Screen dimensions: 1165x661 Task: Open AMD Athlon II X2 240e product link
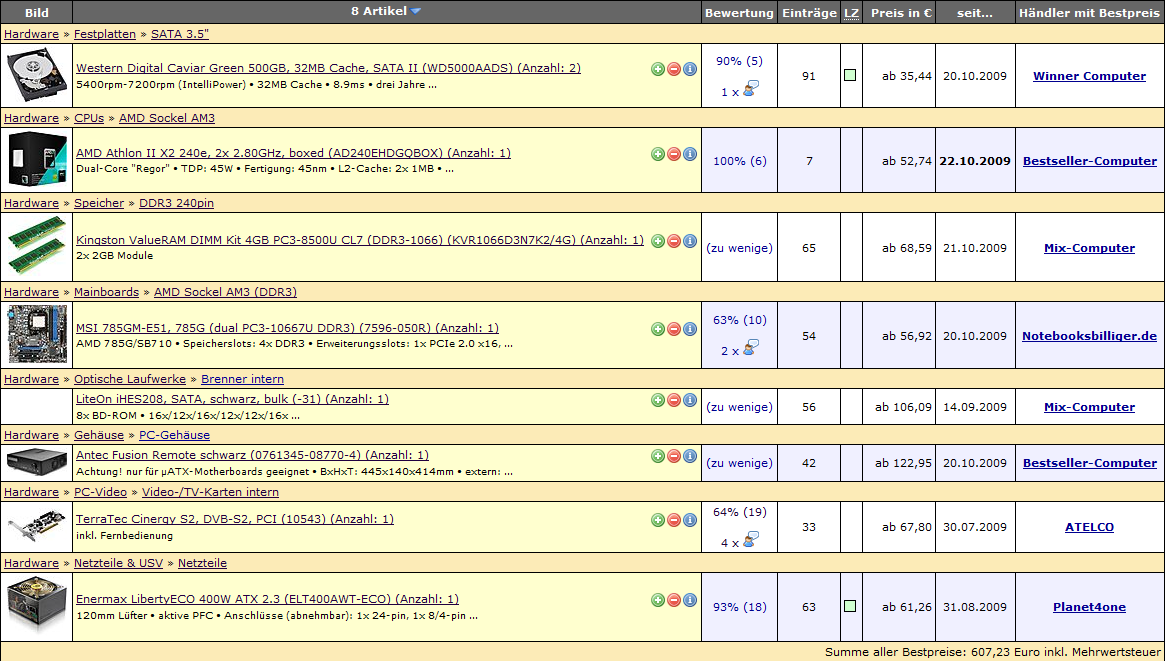[x=293, y=153]
